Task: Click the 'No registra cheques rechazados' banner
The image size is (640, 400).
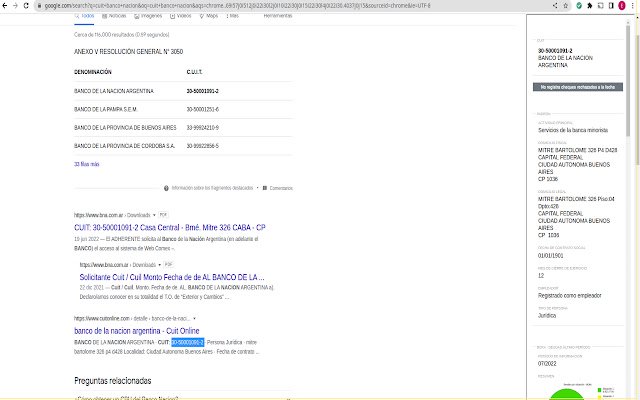Action: click(578, 87)
